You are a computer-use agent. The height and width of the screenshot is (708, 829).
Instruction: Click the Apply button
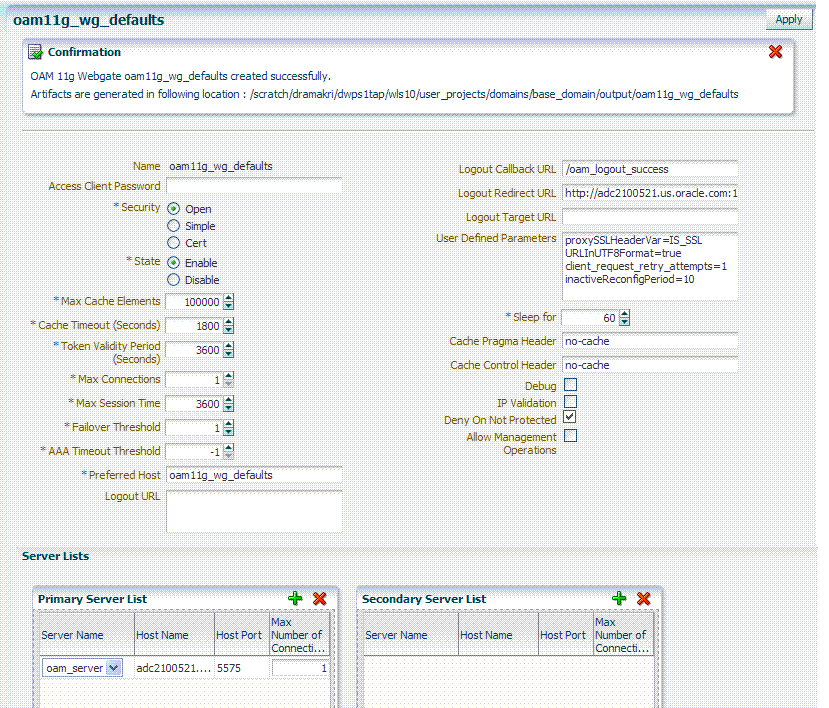789,19
